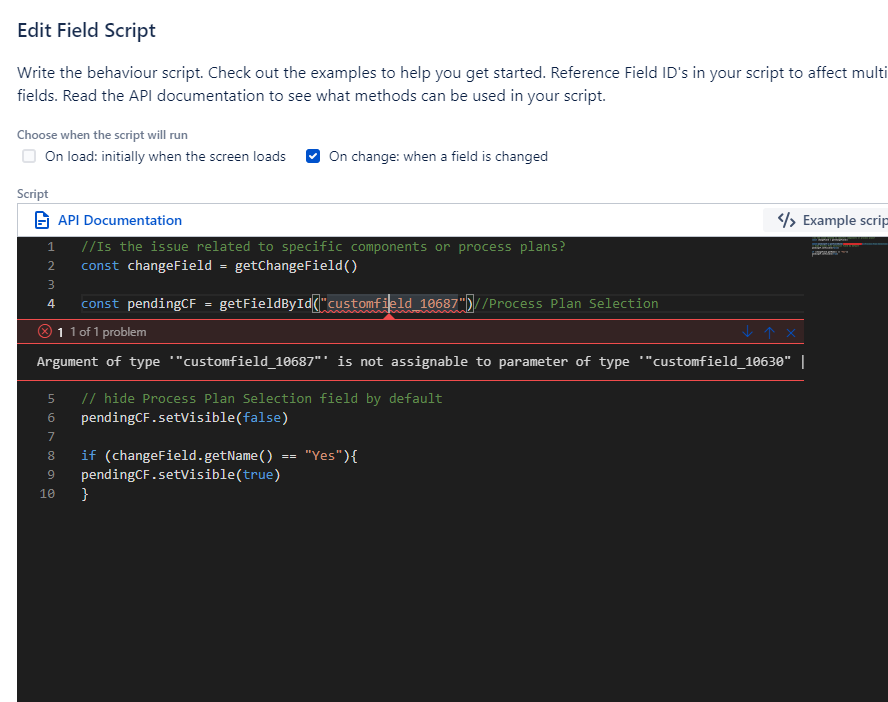The image size is (888, 702).
Task: Click the '1 of 1 problem' label
Action: tap(108, 332)
